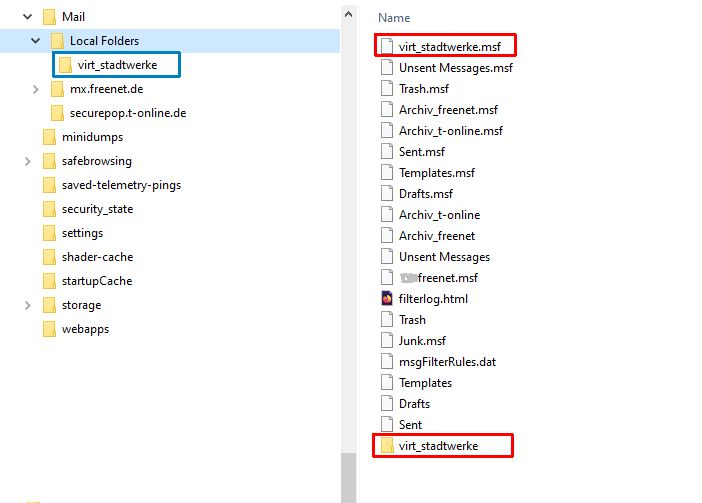Click the virt_stadtwerke.msf file icon
Image resolution: width=702 pixels, height=503 pixels.
388,47
